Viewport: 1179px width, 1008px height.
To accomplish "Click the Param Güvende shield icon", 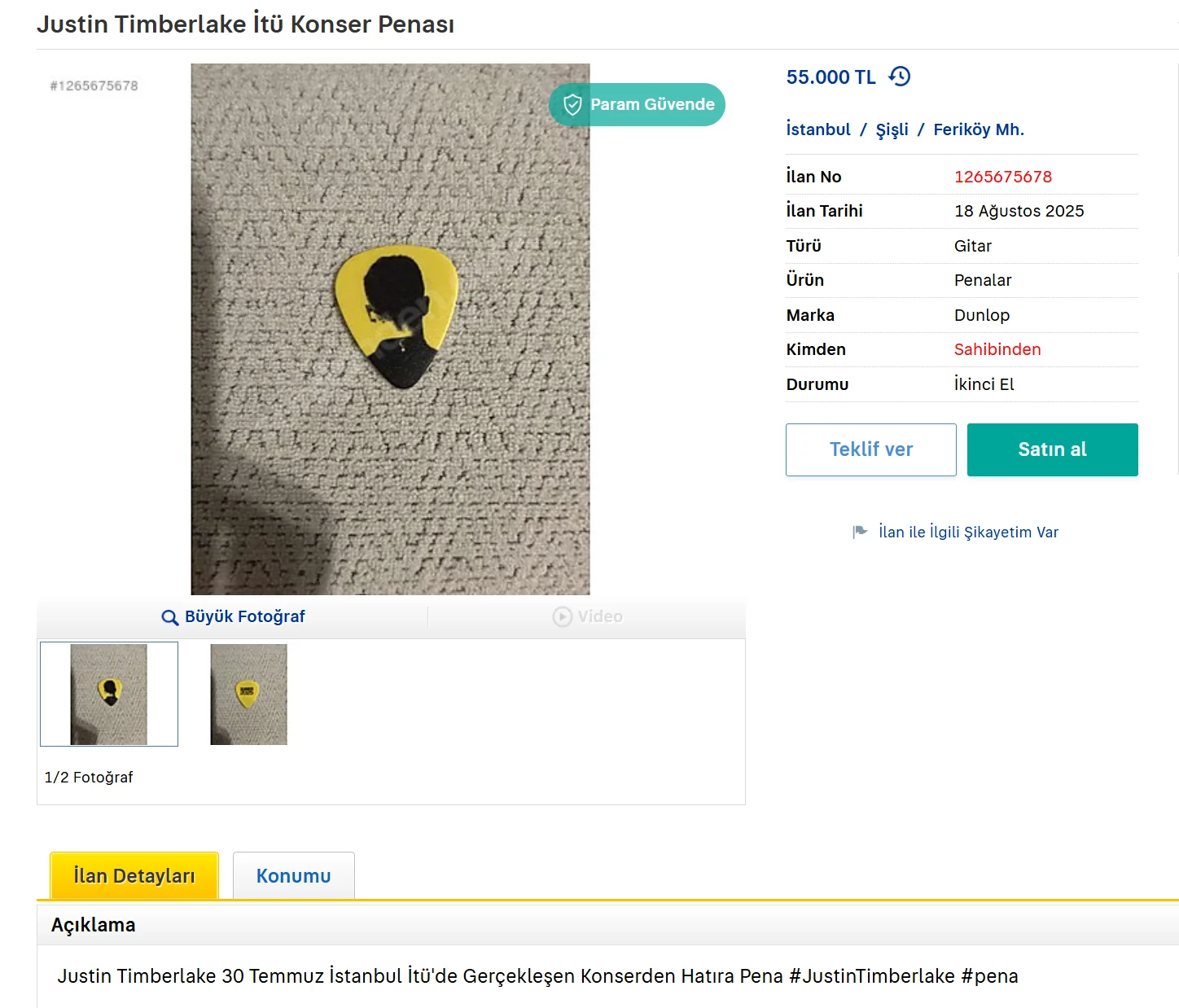I will pos(572,104).
